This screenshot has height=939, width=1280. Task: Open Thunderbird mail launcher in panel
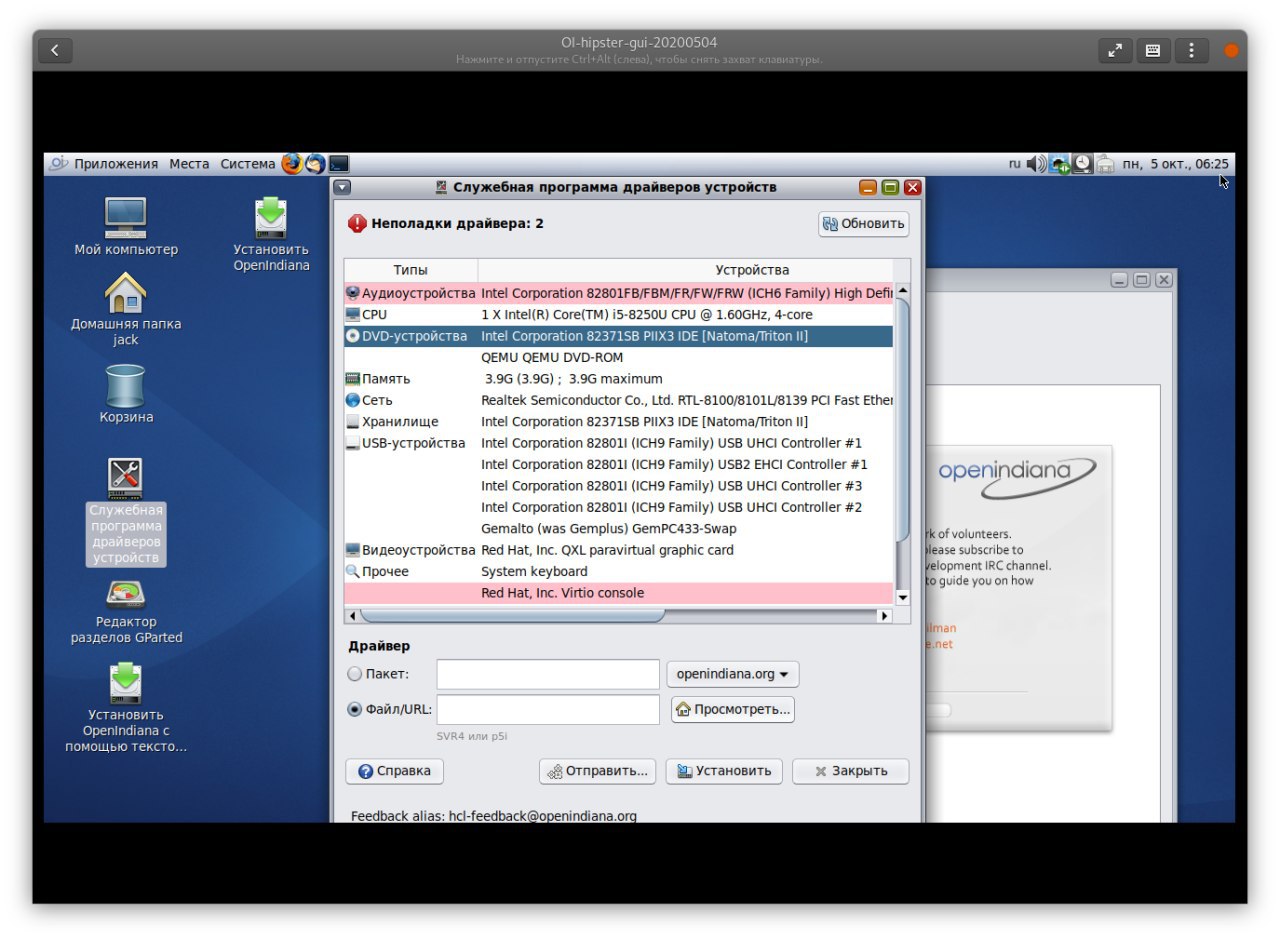pyautogui.click(x=315, y=164)
